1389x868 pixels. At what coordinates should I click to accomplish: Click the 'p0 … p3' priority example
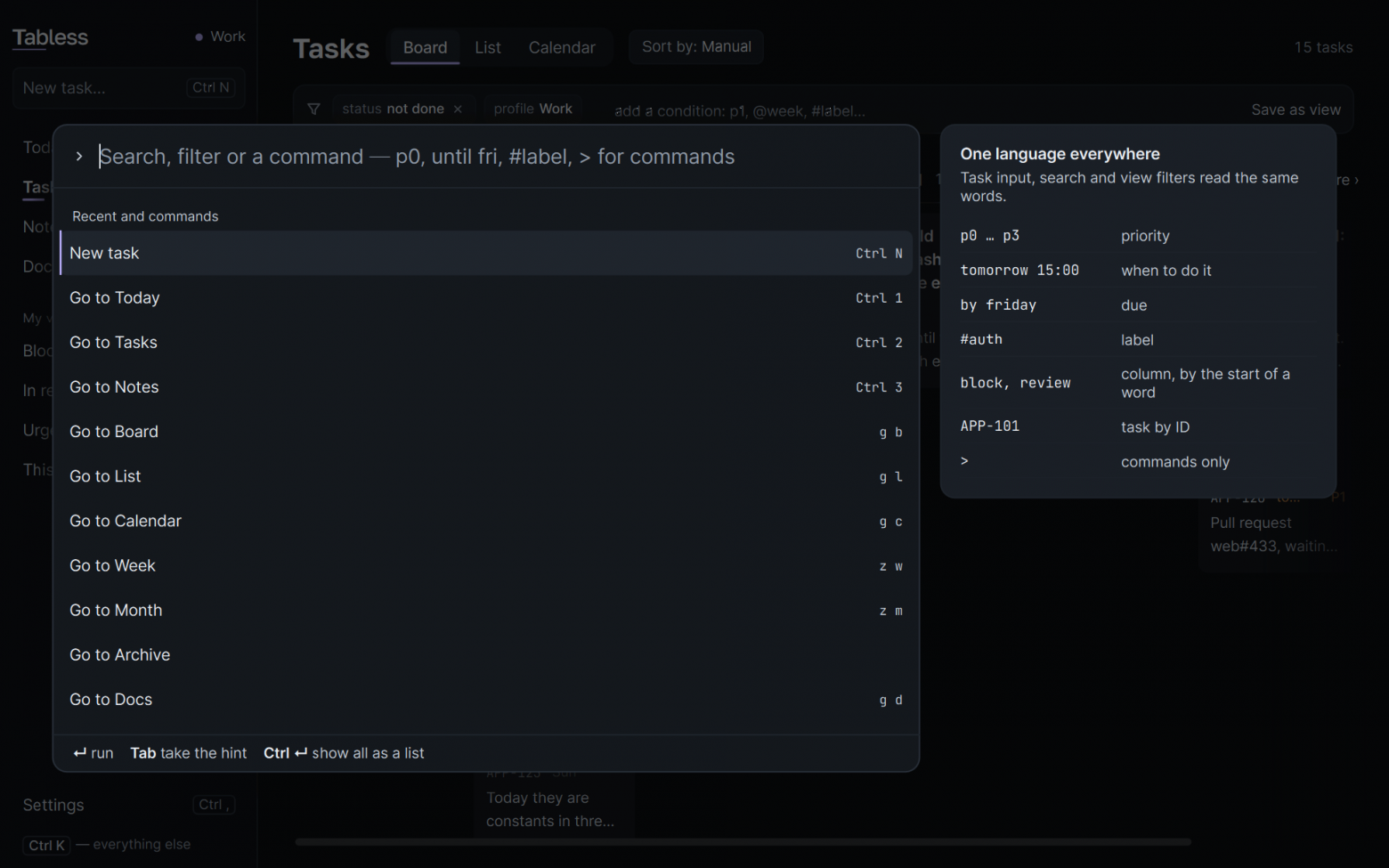click(989, 235)
